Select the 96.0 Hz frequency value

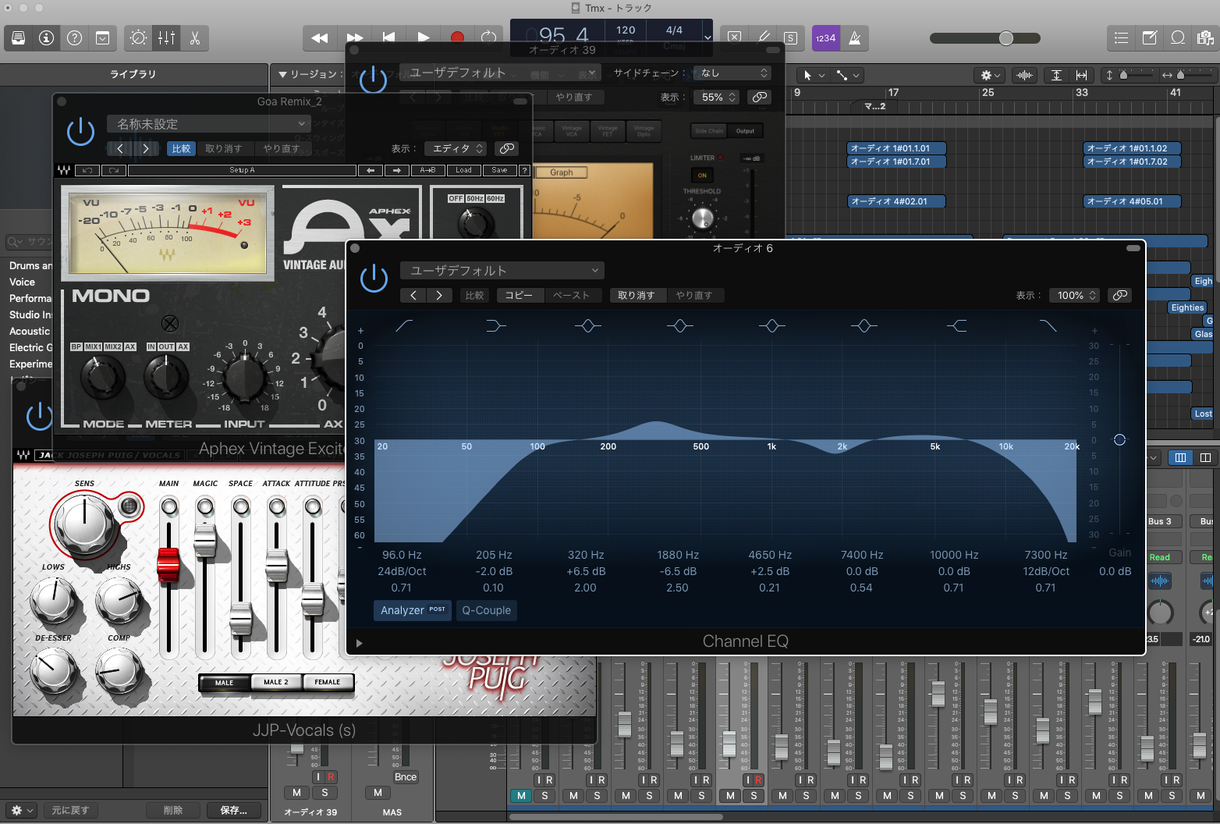point(401,555)
